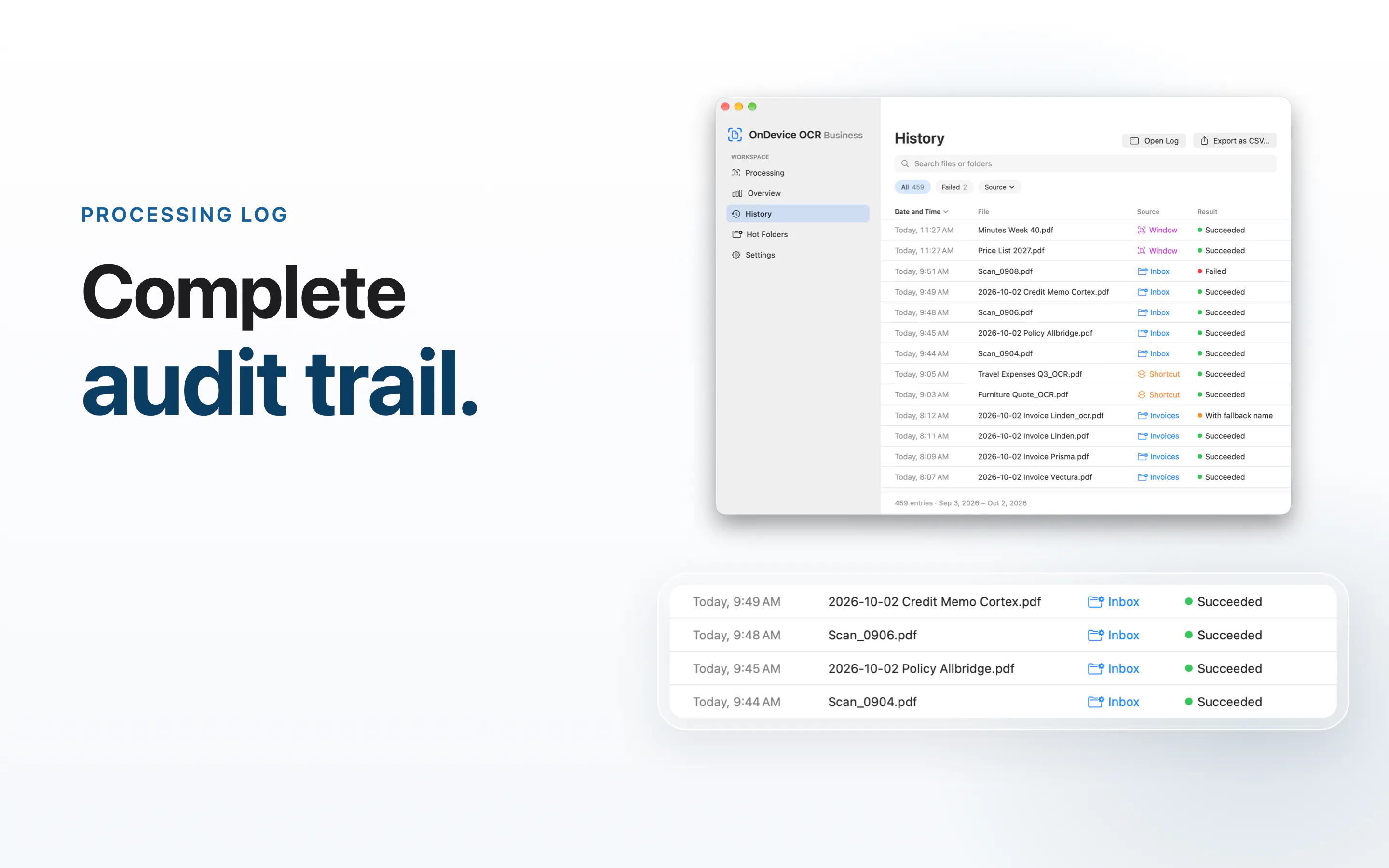Click the OnDevice OCR app logo icon

coord(735,135)
